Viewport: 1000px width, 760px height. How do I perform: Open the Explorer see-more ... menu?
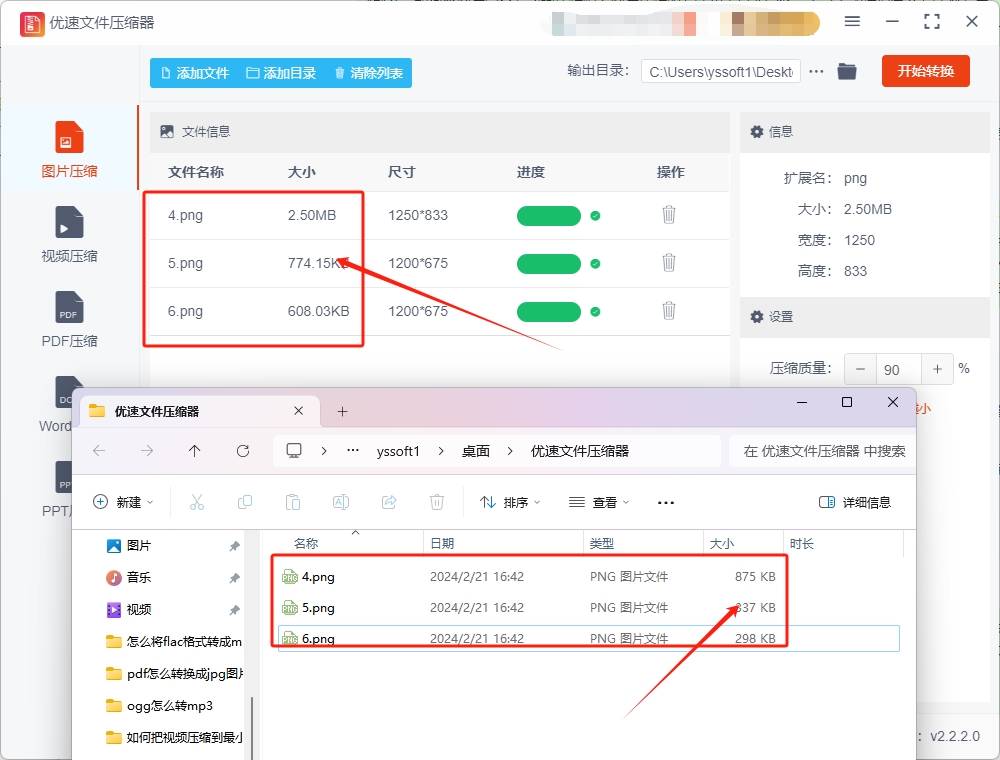(665, 502)
